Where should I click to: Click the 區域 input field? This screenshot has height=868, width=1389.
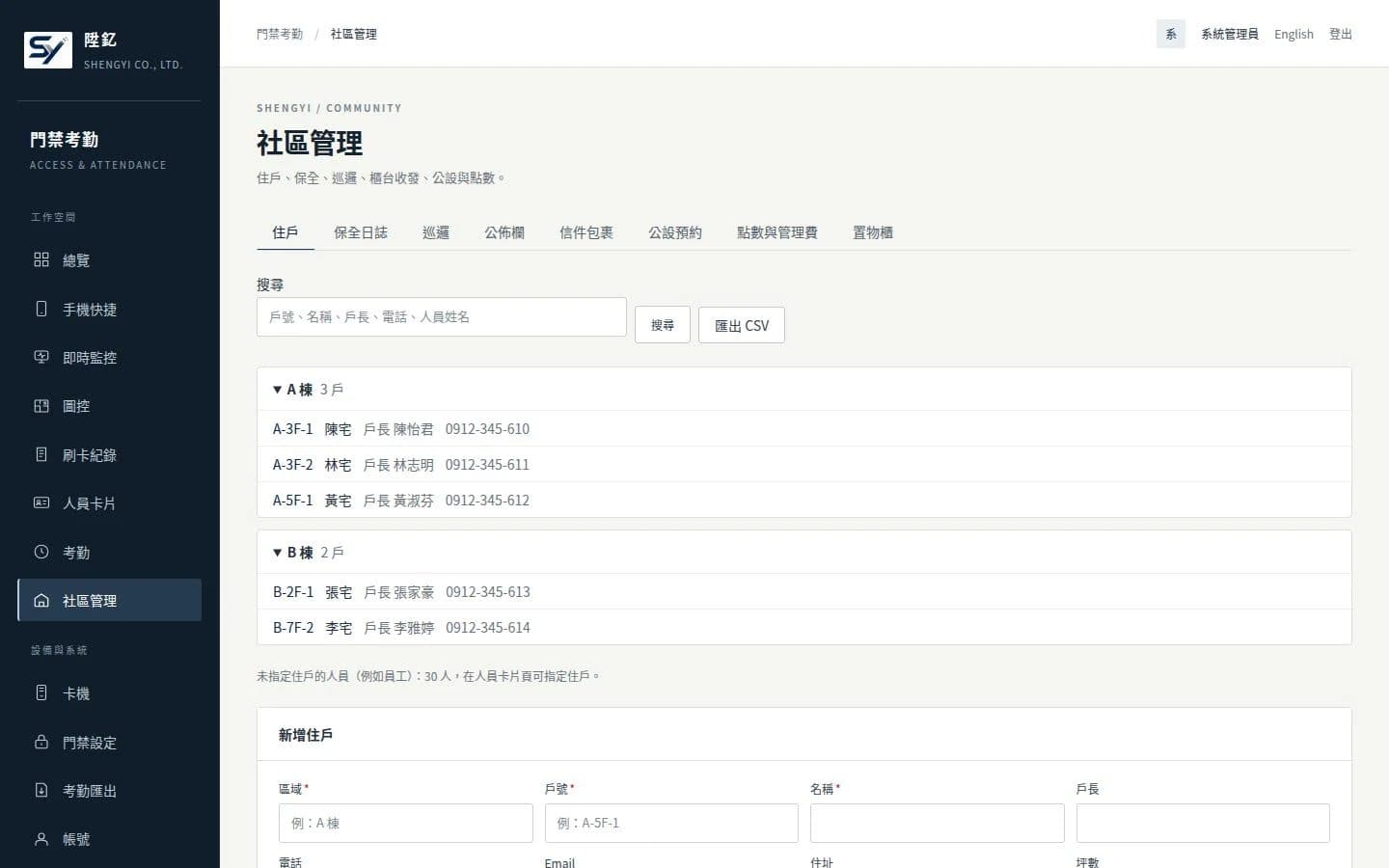[405, 823]
